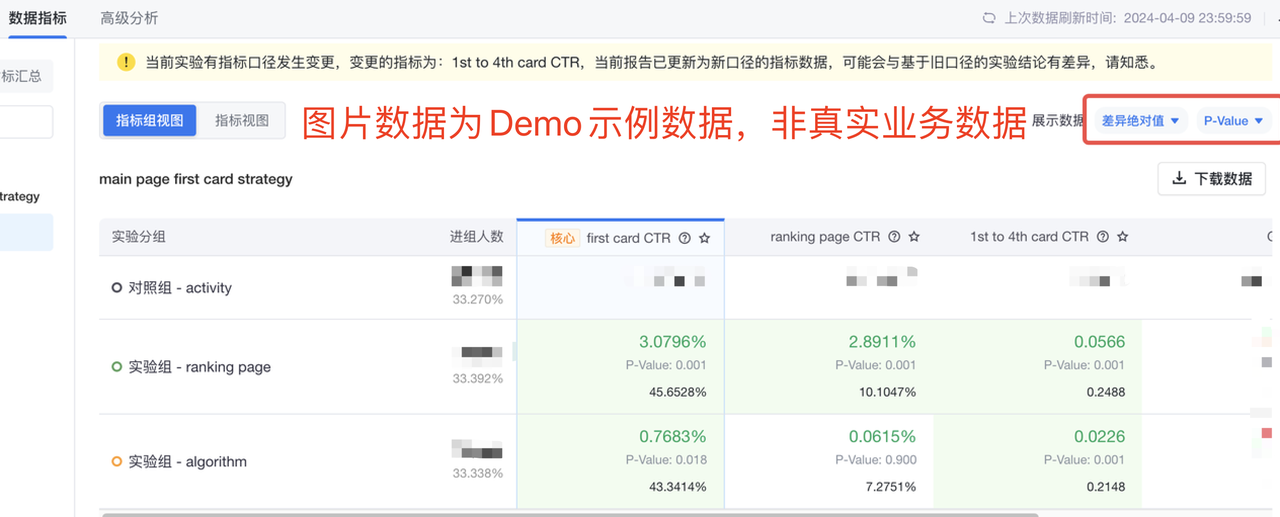
Task: Click the 0.7683% value cell
Action: coord(672,437)
